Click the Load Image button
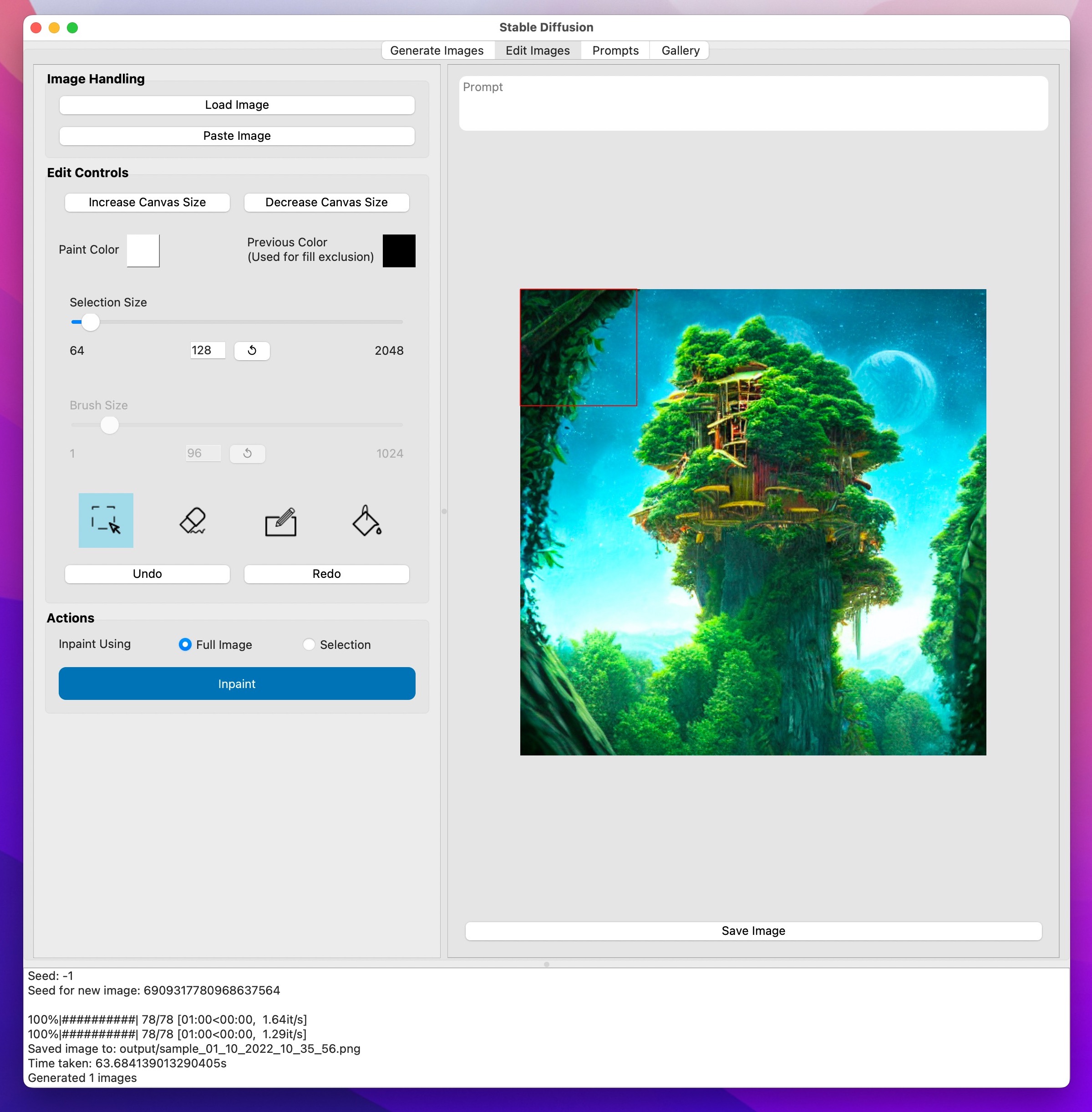 [237, 104]
